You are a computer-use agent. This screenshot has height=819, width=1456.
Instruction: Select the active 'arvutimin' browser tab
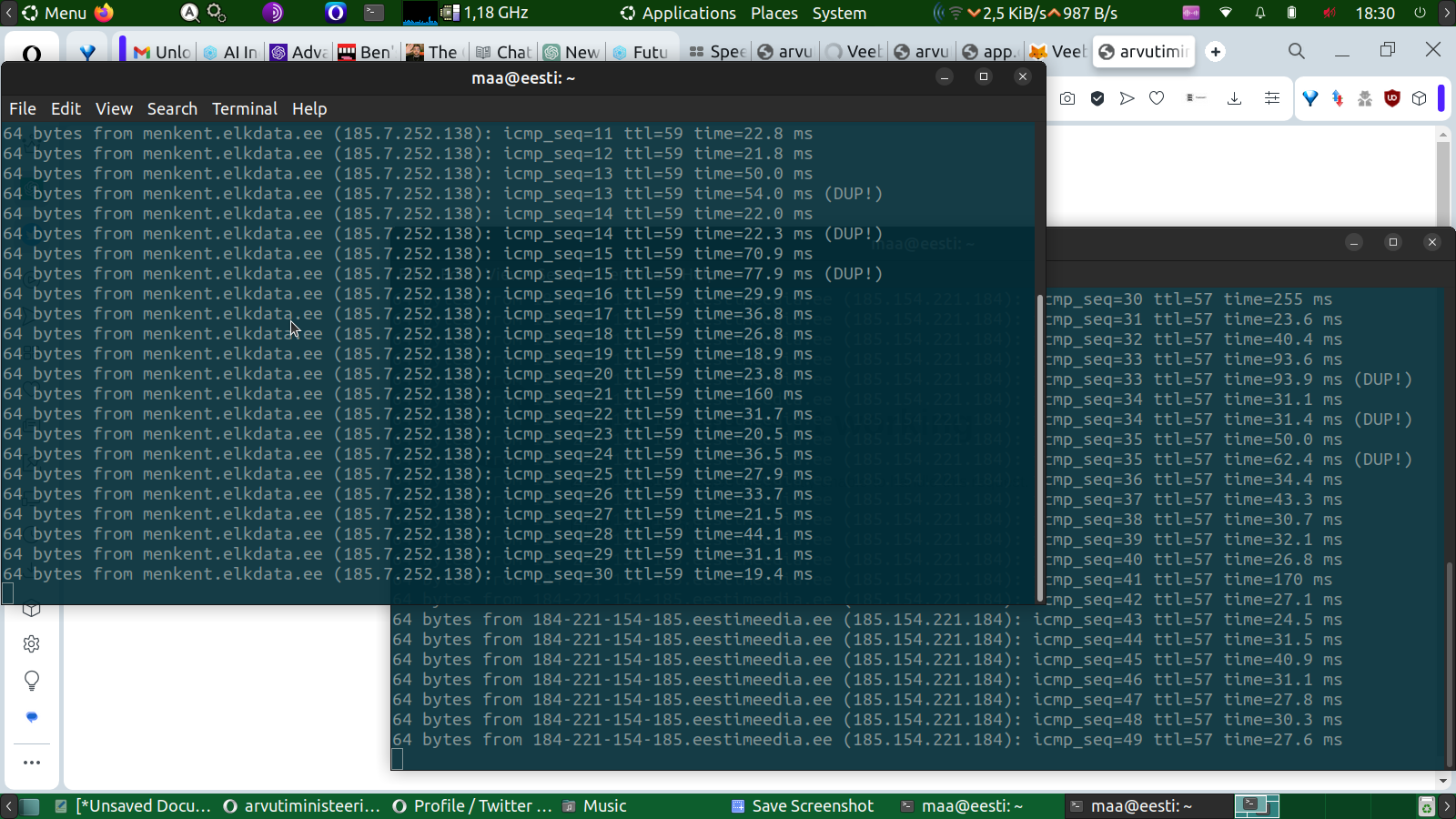[1144, 52]
